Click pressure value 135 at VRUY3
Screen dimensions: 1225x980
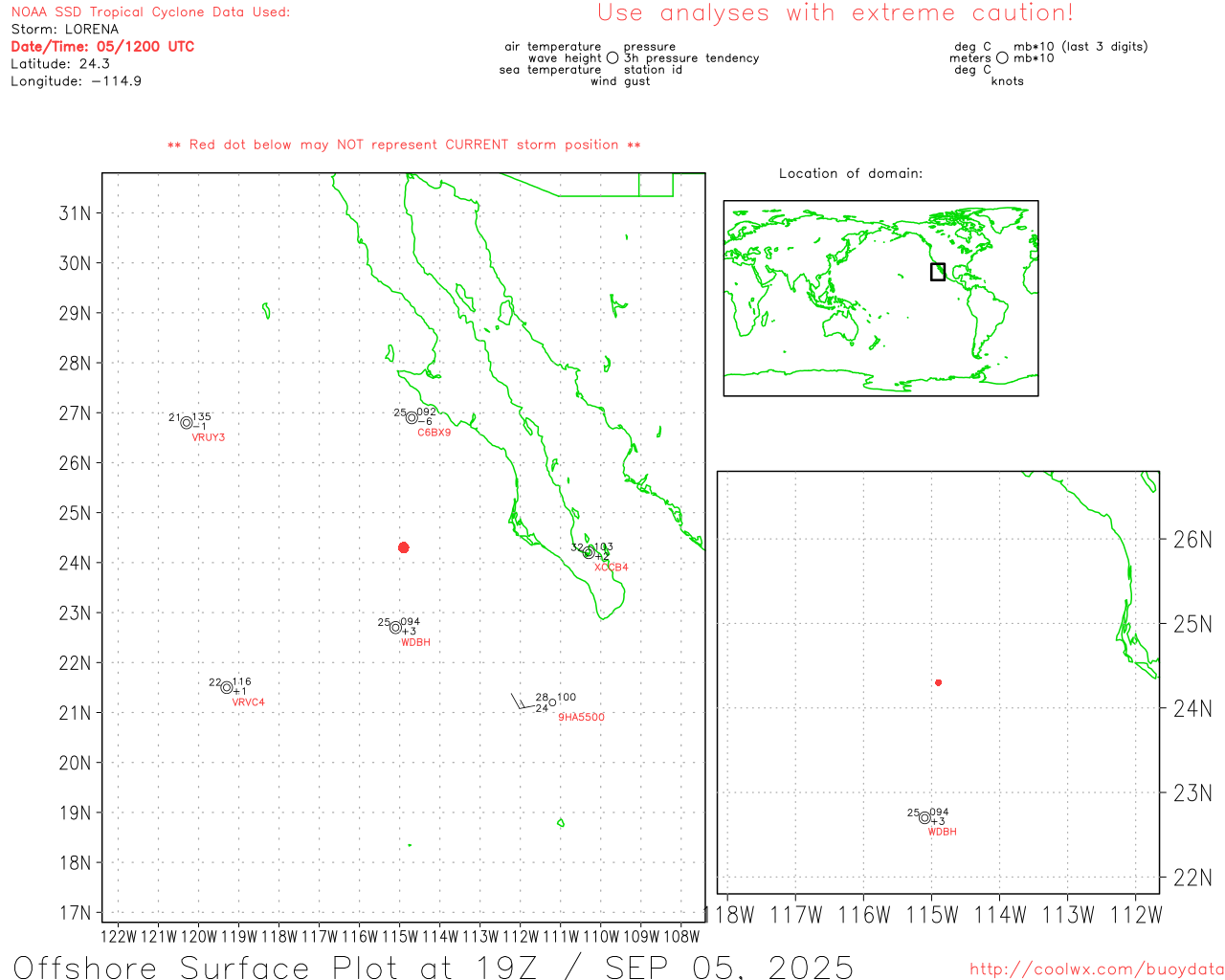(x=202, y=417)
